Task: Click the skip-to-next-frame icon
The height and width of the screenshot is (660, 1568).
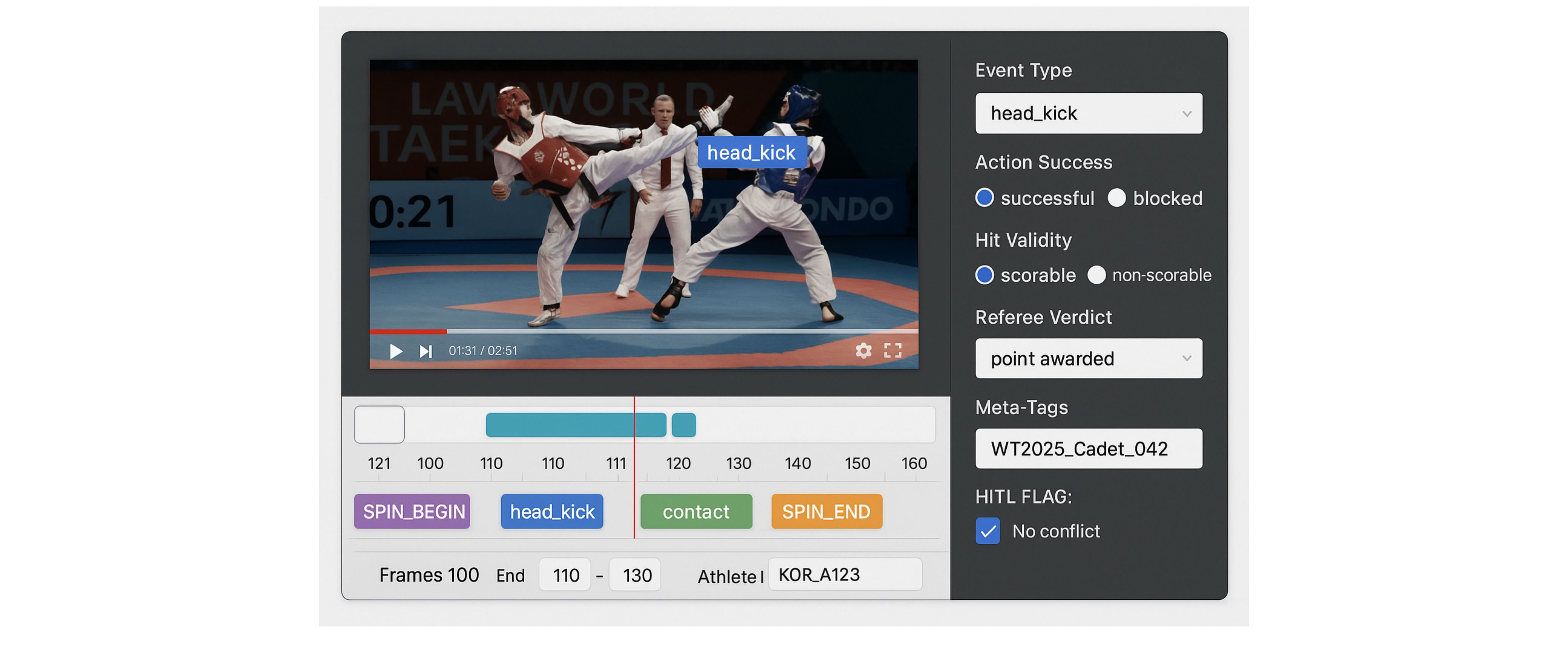Action: 426,351
